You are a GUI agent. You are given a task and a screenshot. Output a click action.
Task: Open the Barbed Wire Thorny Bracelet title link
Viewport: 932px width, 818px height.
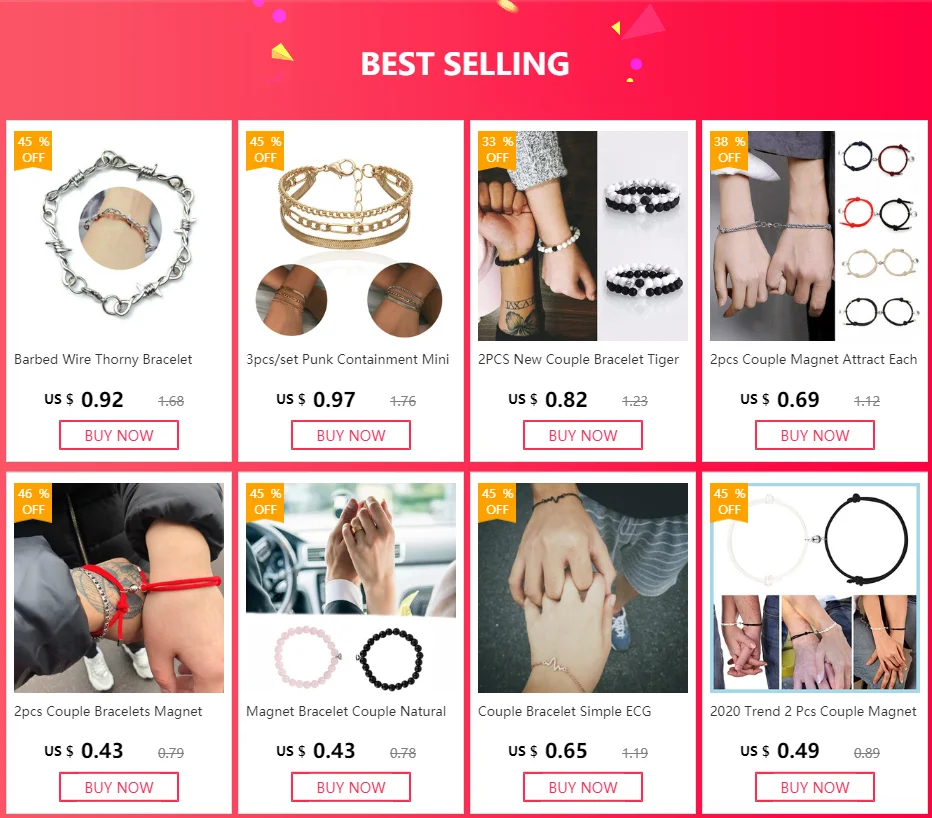click(103, 360)
